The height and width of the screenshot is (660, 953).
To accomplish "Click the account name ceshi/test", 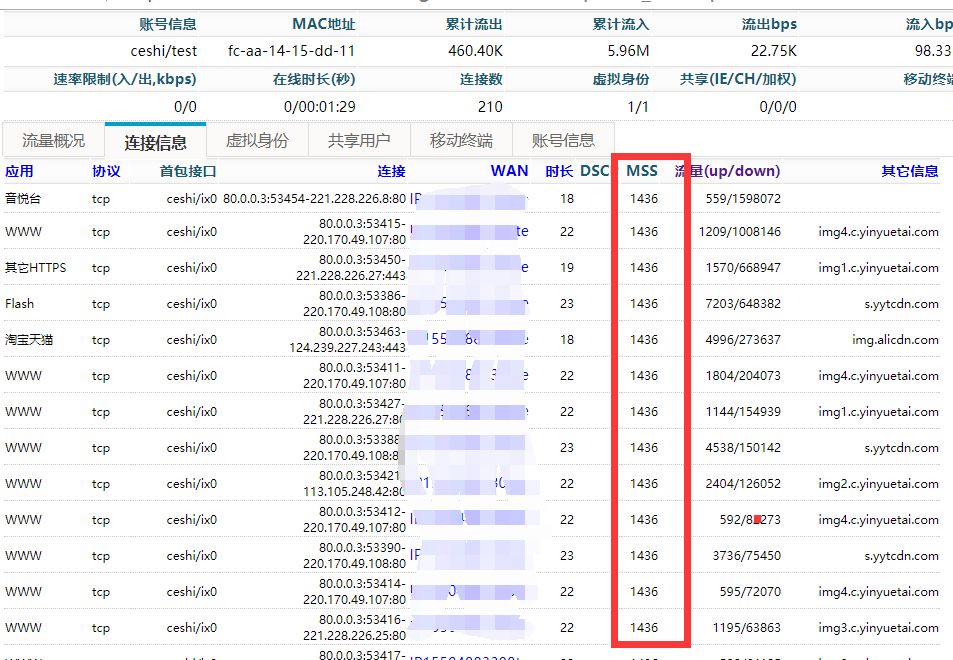I will [164, 50].
